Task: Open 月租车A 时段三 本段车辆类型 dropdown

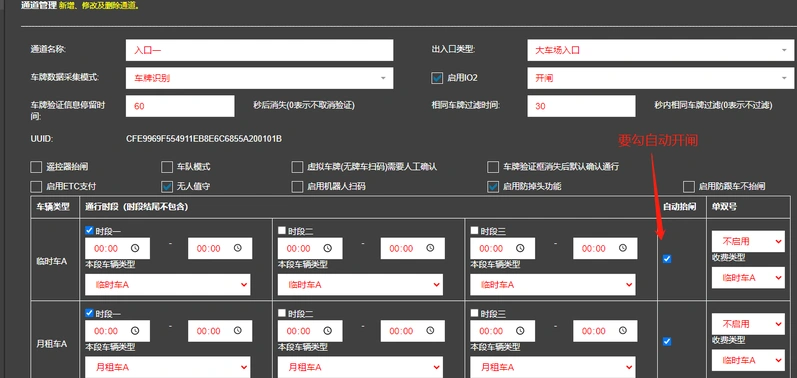Action: (x=553, y=367)
